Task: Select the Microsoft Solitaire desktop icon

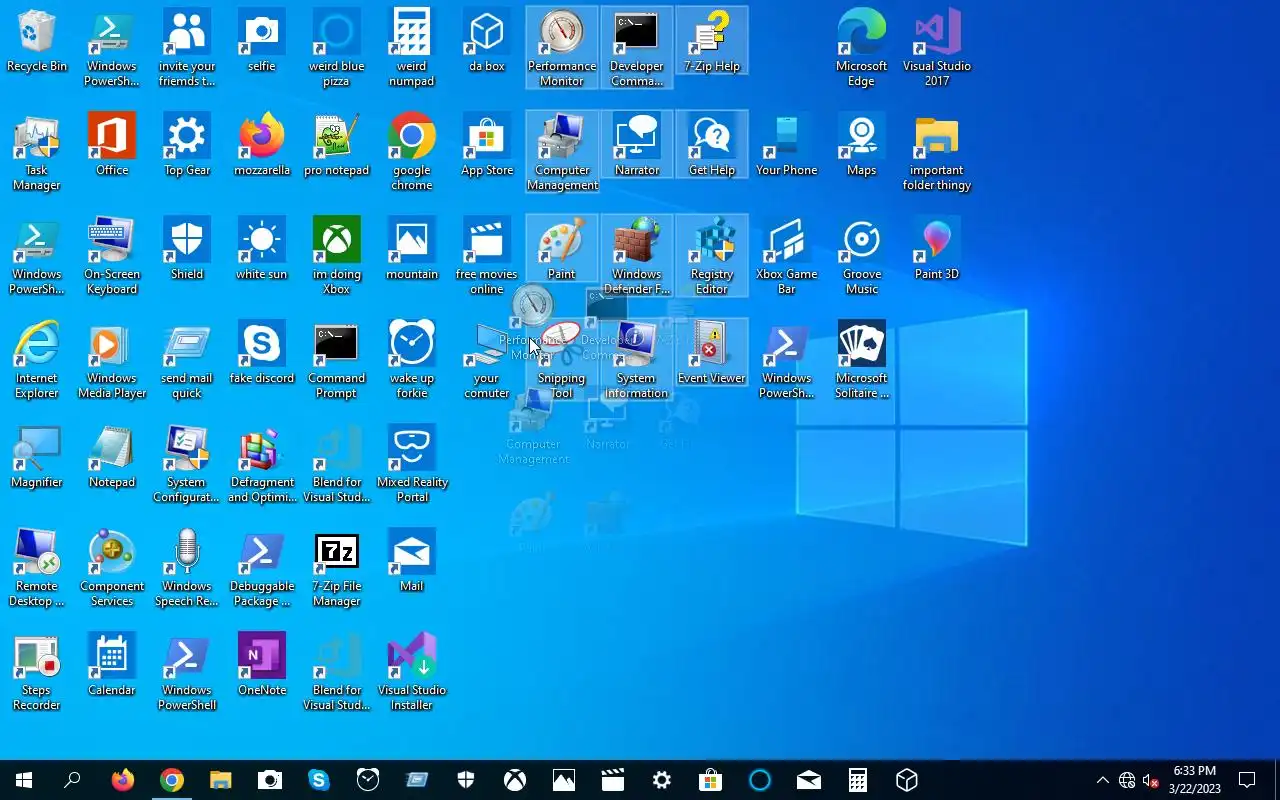Action: click(862, 360)
